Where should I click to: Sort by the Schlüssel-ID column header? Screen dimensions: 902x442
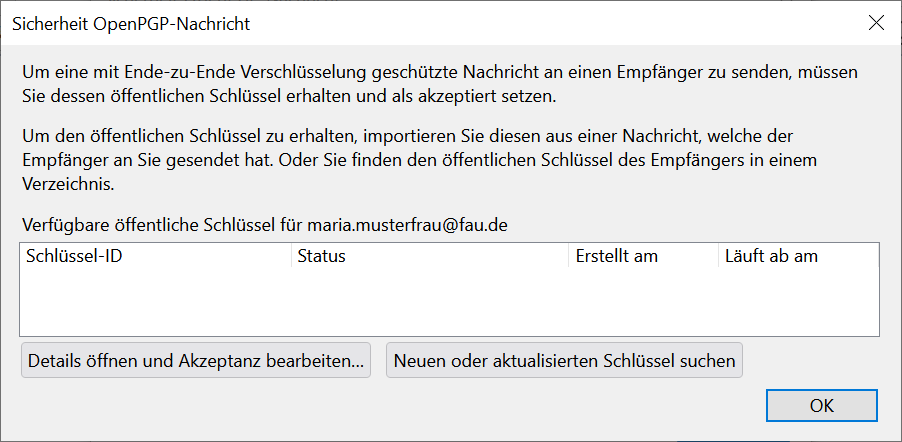(80, 256)
